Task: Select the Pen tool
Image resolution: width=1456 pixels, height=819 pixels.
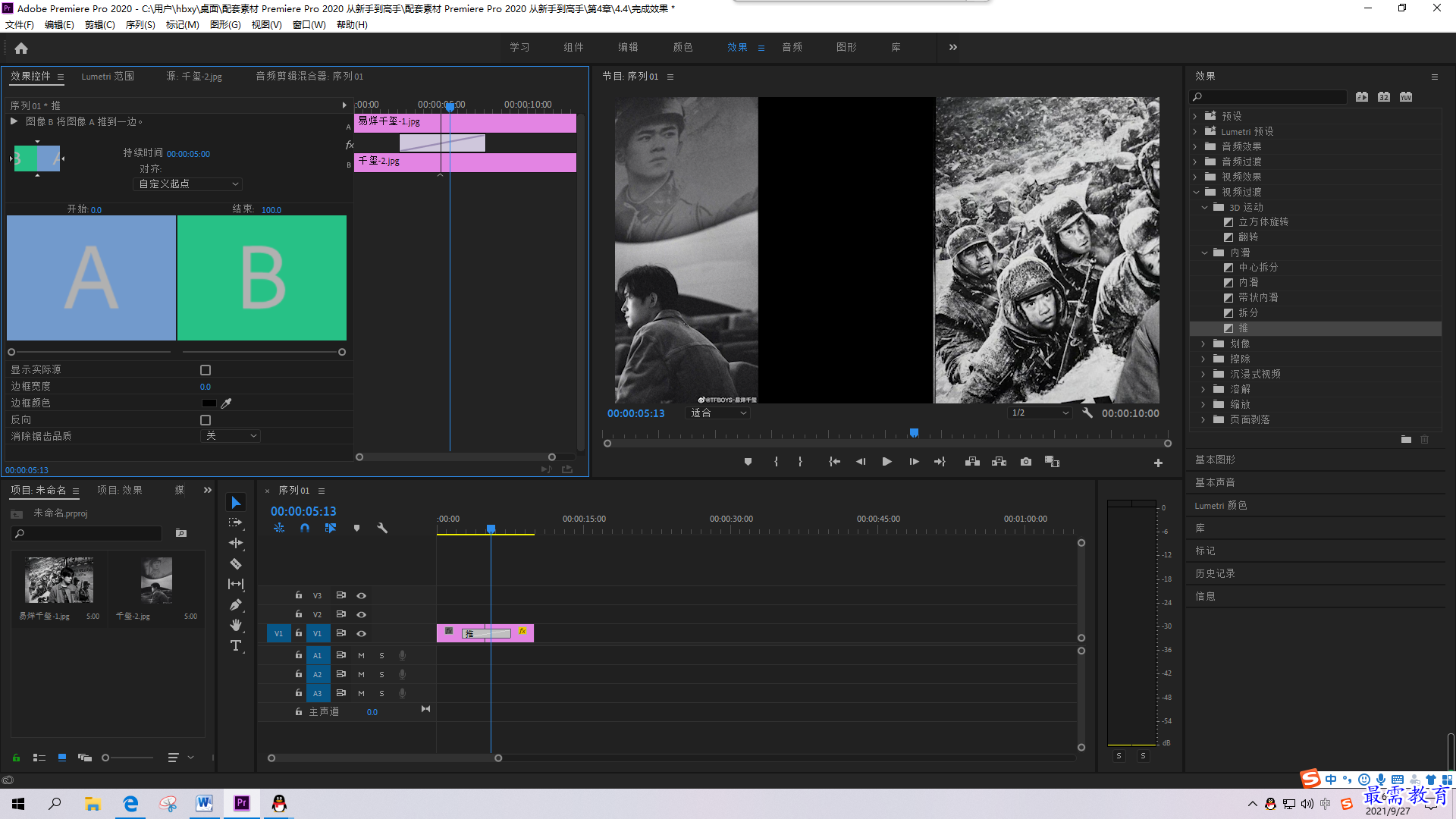Action: [x=236, y=604]
